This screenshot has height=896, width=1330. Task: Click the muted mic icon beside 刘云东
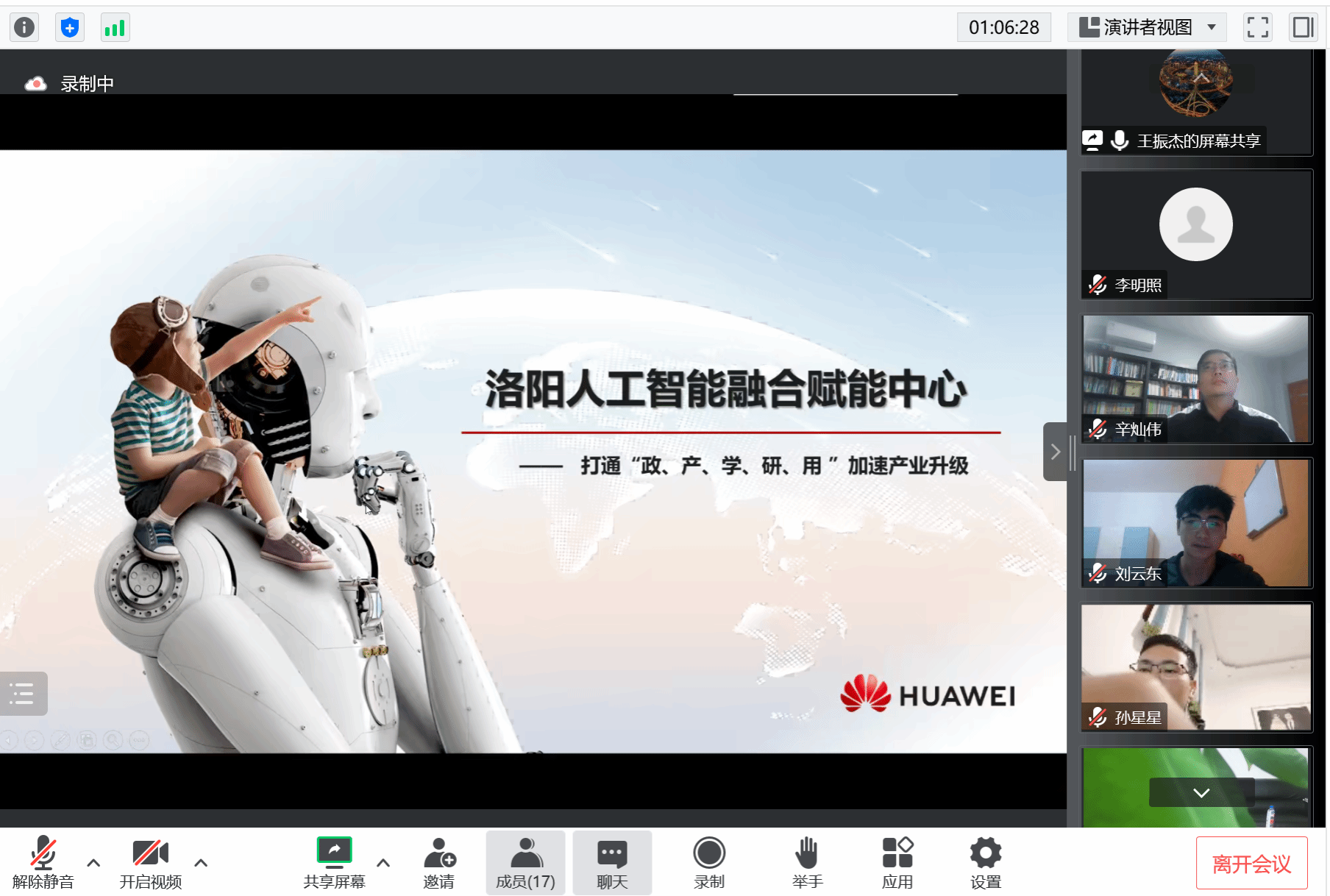[x=1098, y=573]
